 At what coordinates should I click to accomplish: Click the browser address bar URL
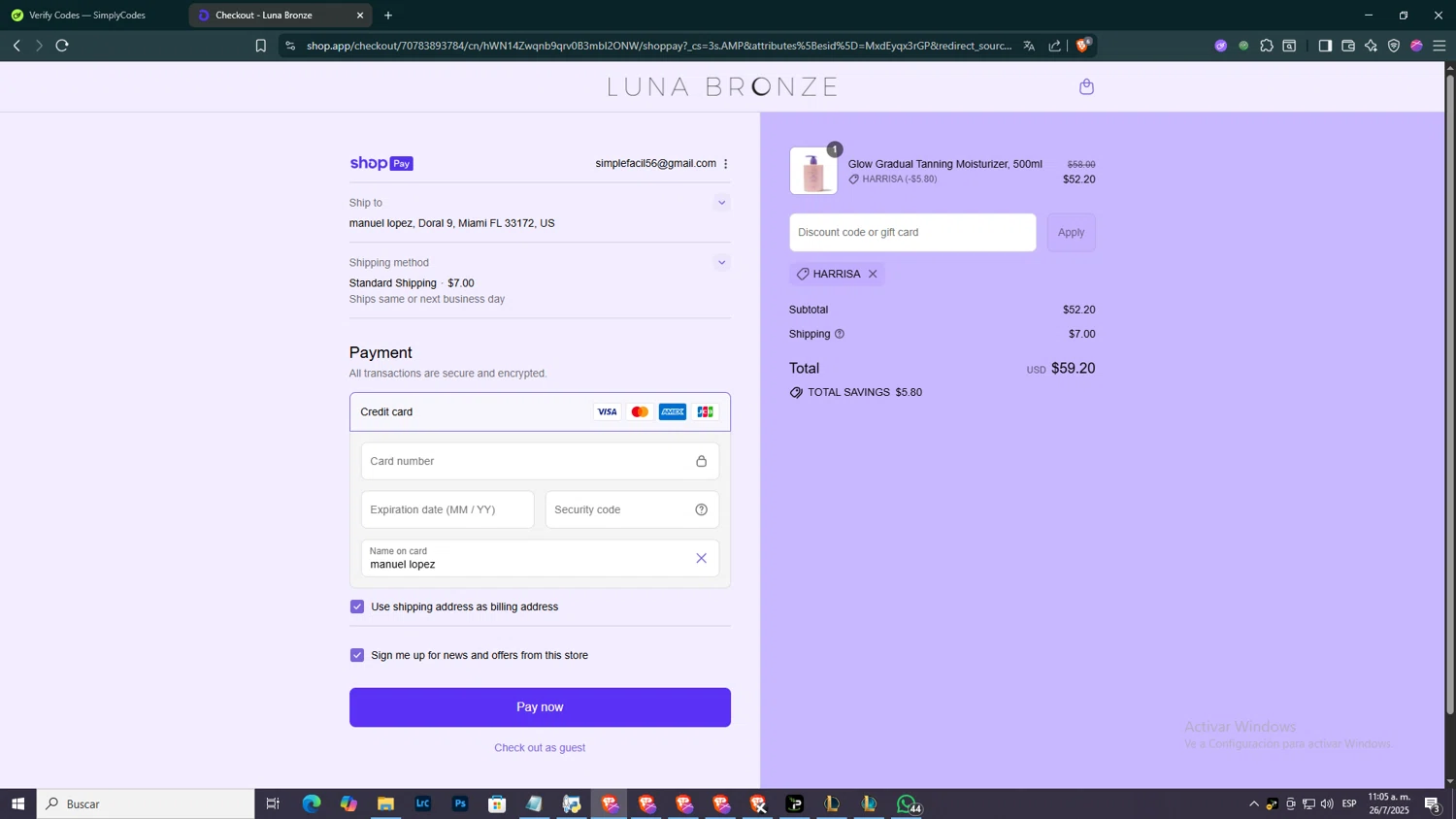[x=658, y=46]
